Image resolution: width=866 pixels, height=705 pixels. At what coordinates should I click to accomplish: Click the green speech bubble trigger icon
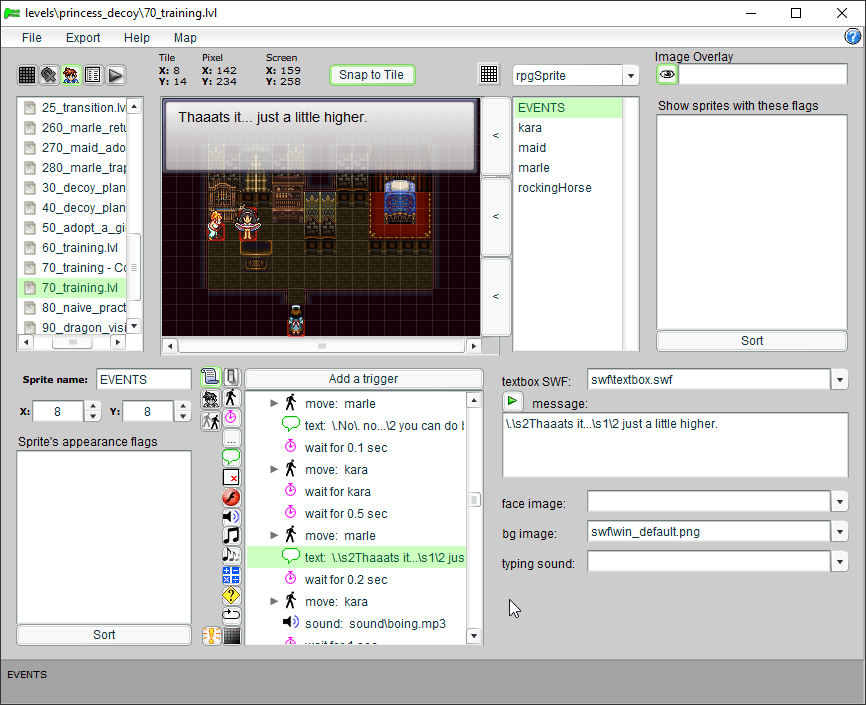(x=231, y=457)
